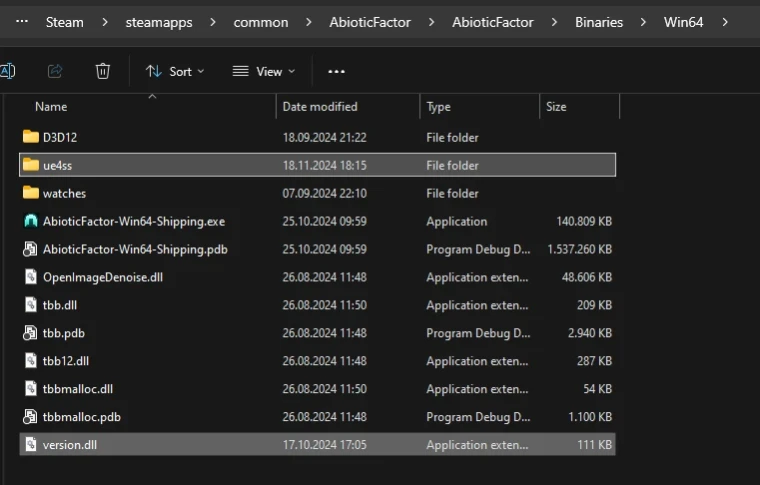The height and width of the screenshot is (485, 760).
Task: Open the Sort dropdown
Action: 175,72
